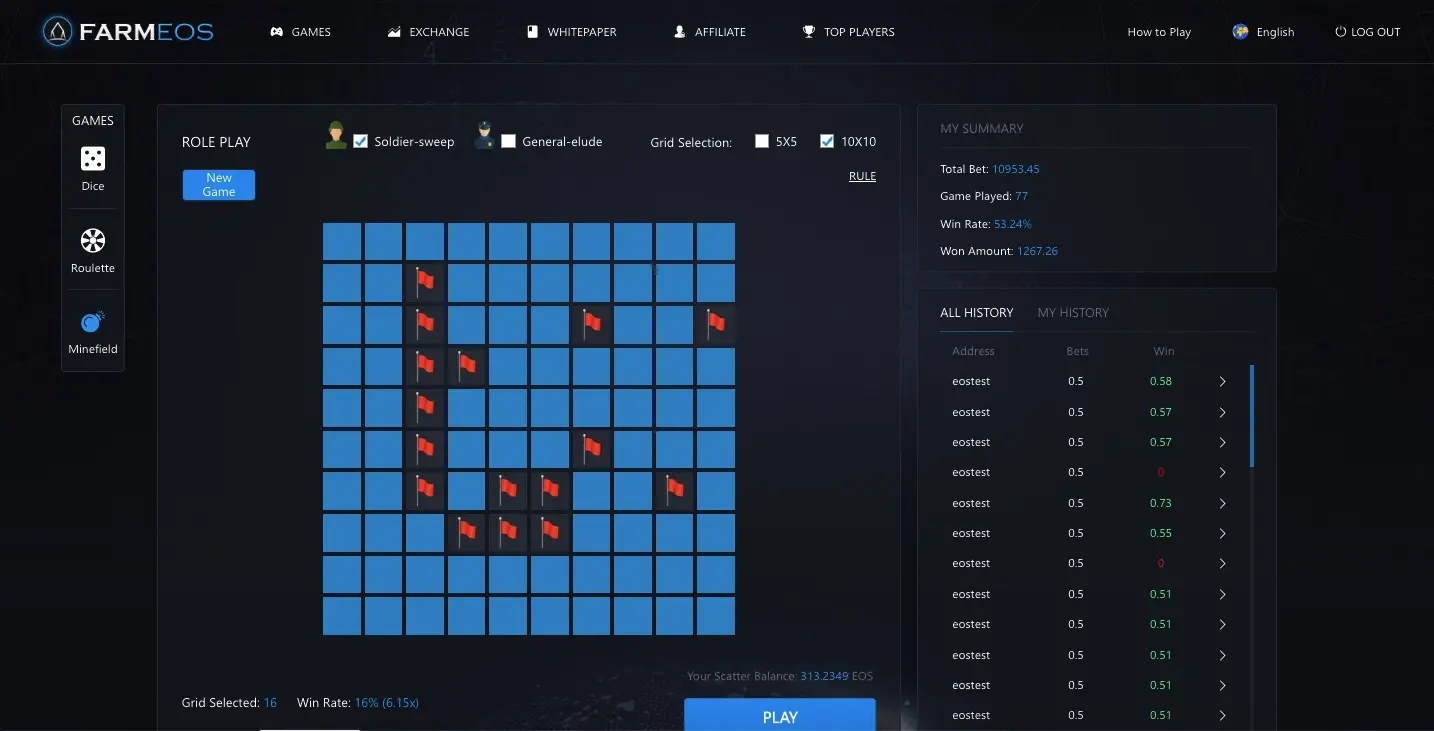Click LOG OUT
Image resolution: width=1434 pixels, height=731 pixels.
pyautogui.click(x=1368, y=32)
